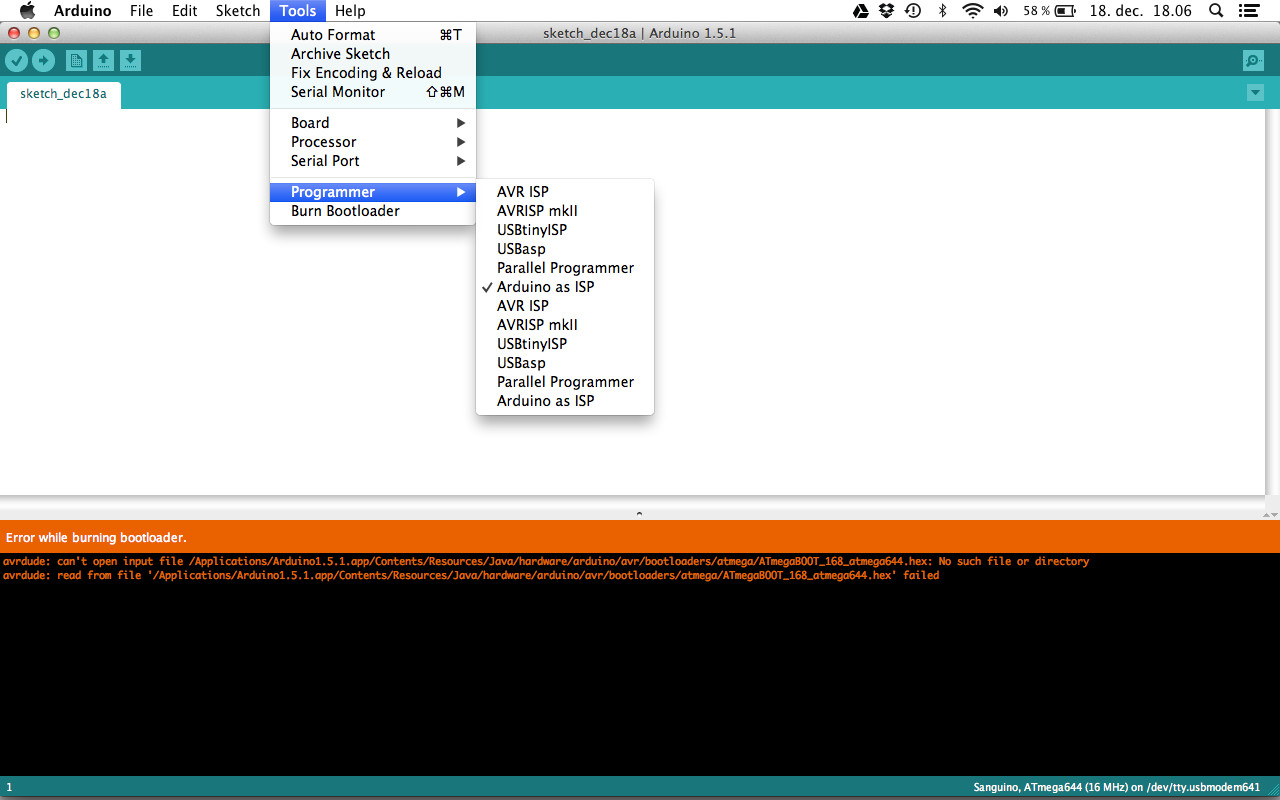
Task: Click the line number 1 in status bar
Action: (x=9, y=788)
